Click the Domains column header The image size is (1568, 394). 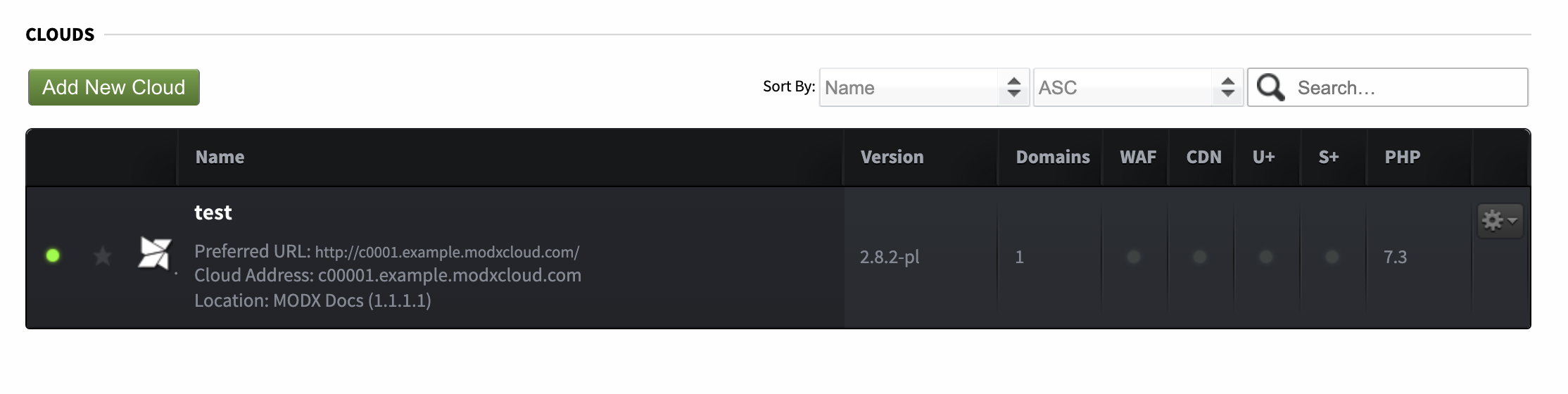1053,157
